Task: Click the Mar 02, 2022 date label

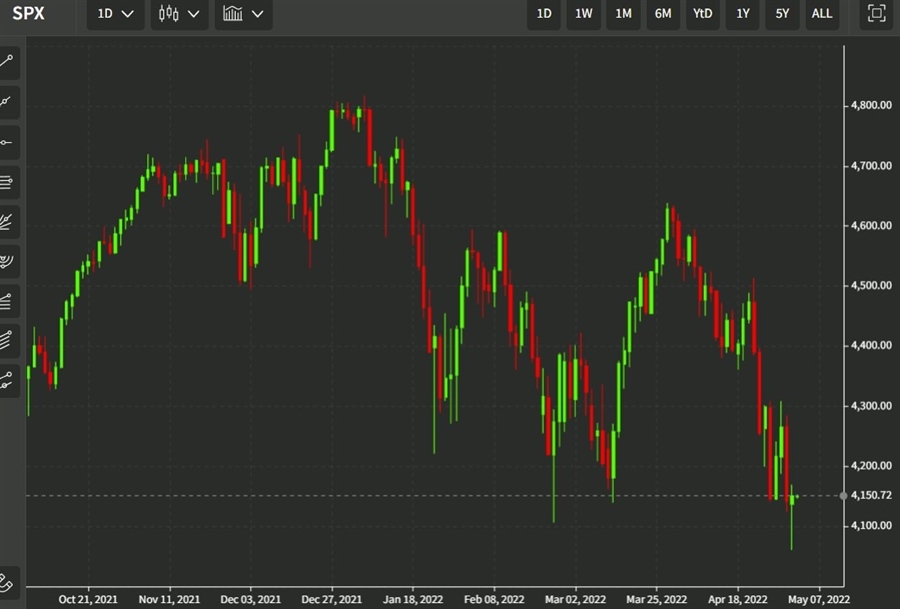Action: pyautogui.click(x=575, y=599)
